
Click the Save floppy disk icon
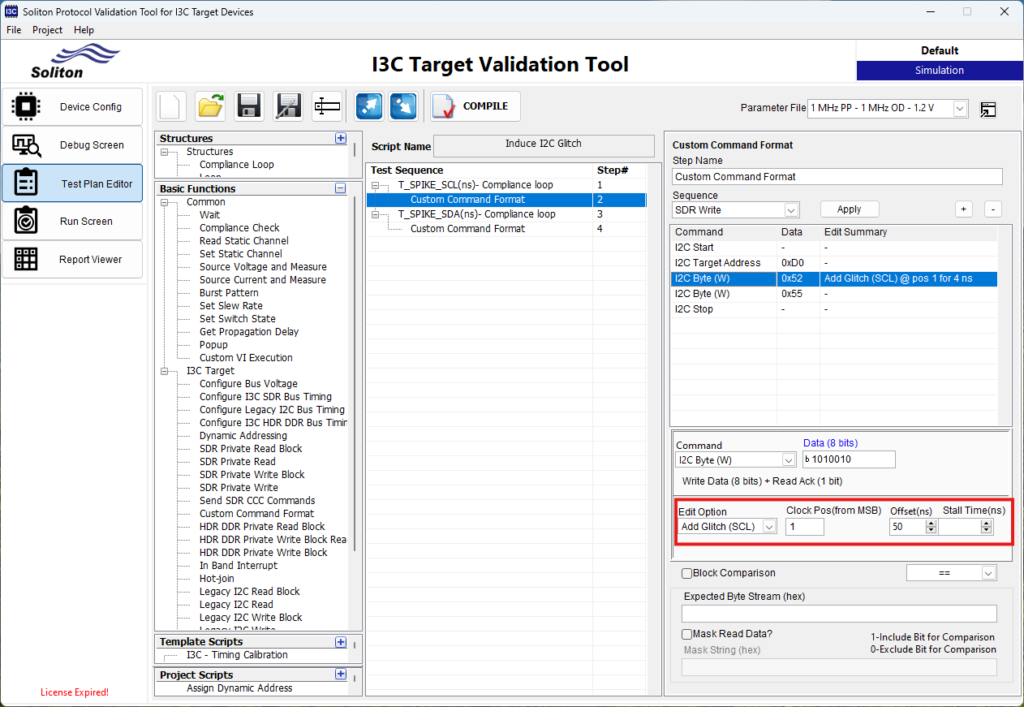[249, 106]
